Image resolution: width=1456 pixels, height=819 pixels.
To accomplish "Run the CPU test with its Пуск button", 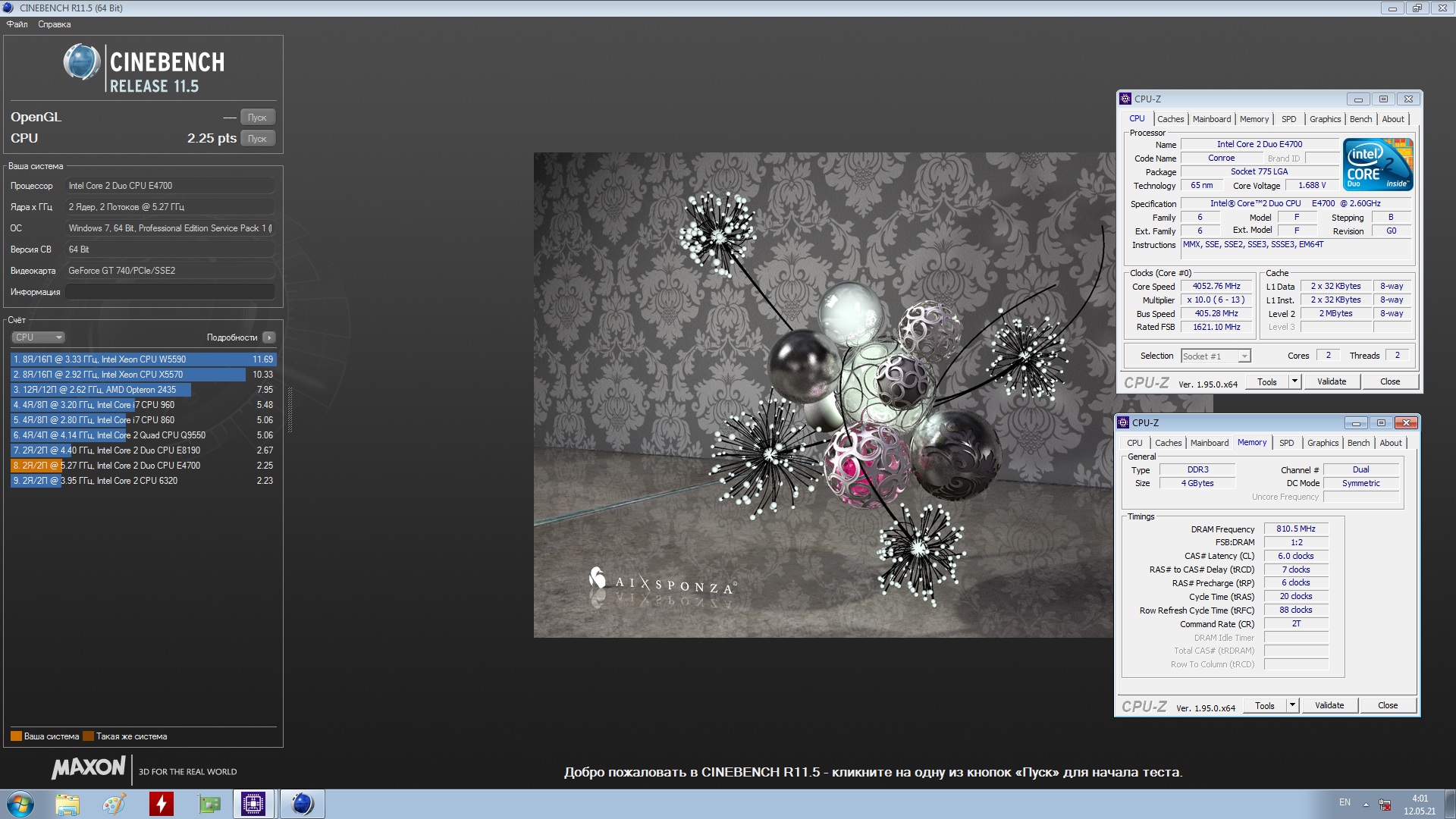I will click(257, 139).
